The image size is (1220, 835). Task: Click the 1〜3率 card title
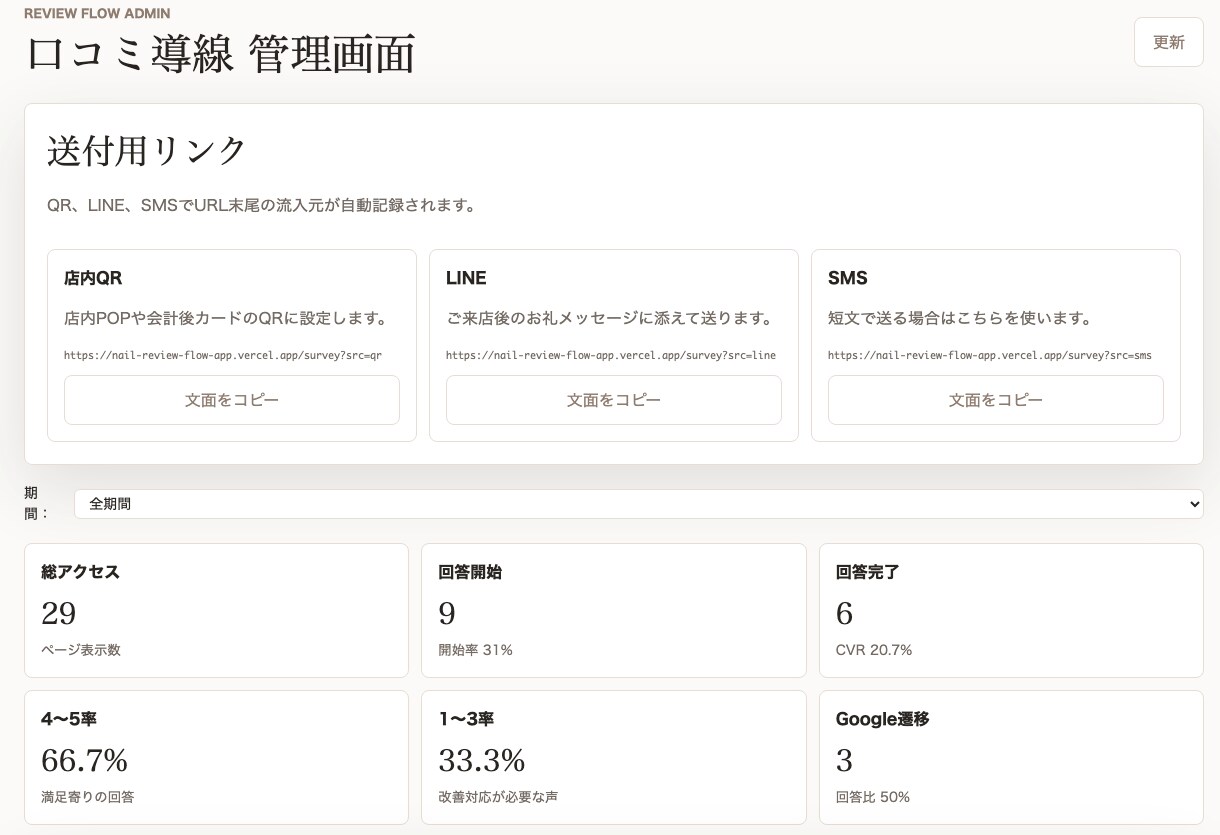pyautogui.click(x=466, y=719)
